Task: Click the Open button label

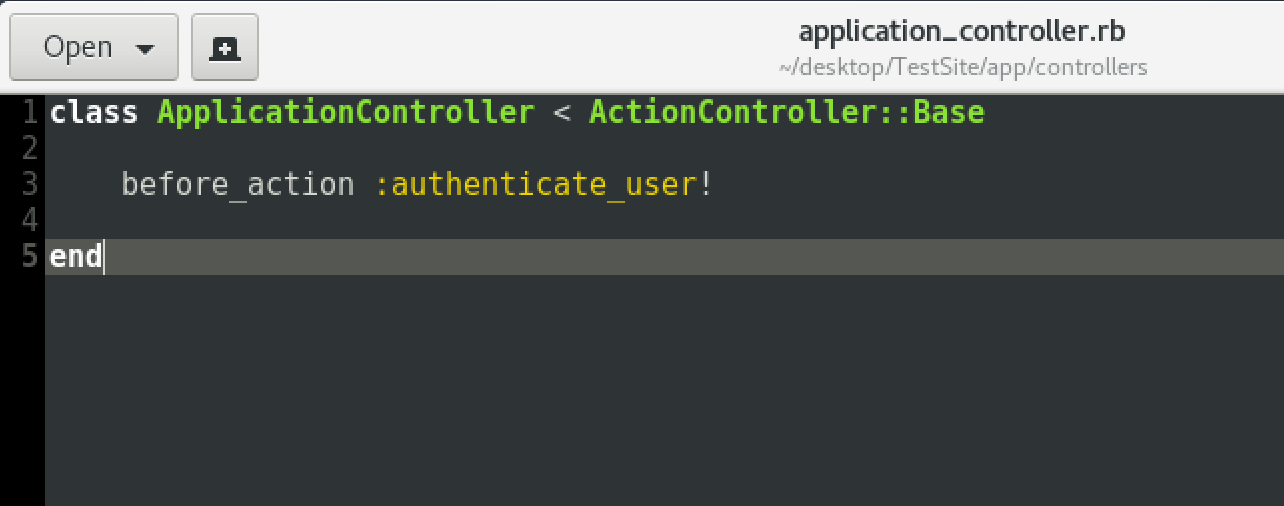Action: tap(77, 47)
